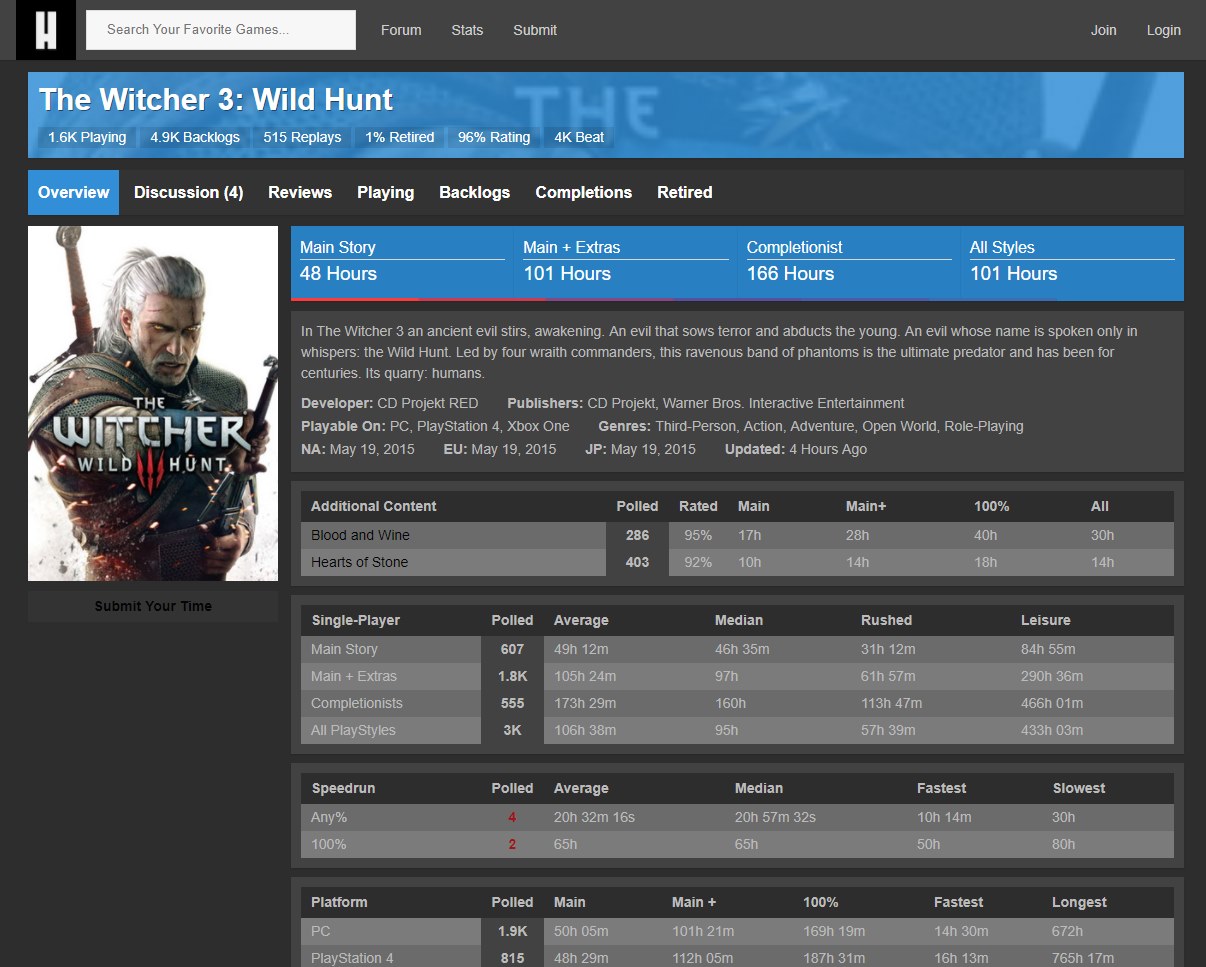1206x967 pixels.
Task: Click the Updated 4 Hours Ago text
Action: pyautogui.click(x=796, y=449)
